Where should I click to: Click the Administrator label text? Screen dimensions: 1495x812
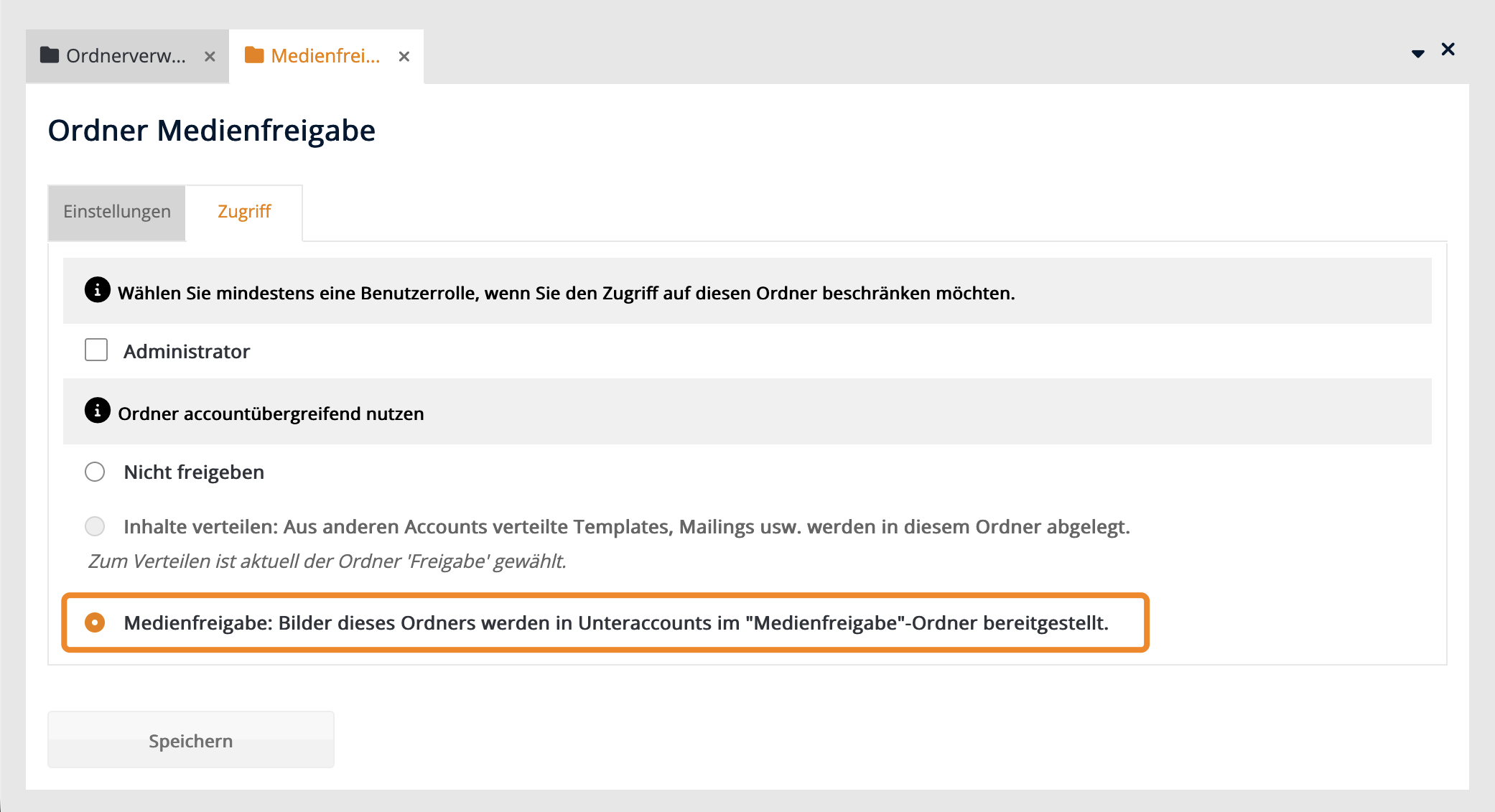click(x=187, y=351)
